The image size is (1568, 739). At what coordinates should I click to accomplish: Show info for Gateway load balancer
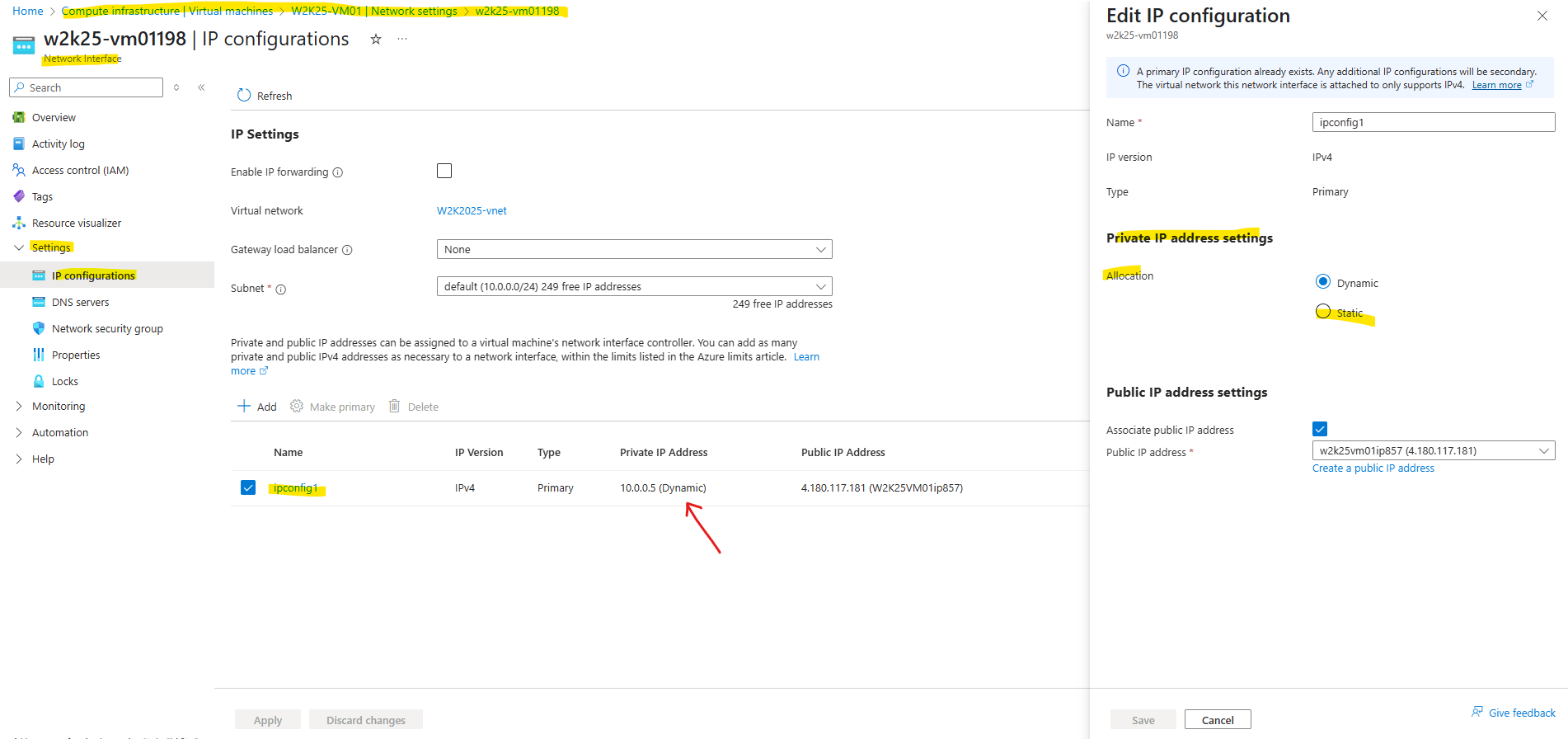(347, 250)
